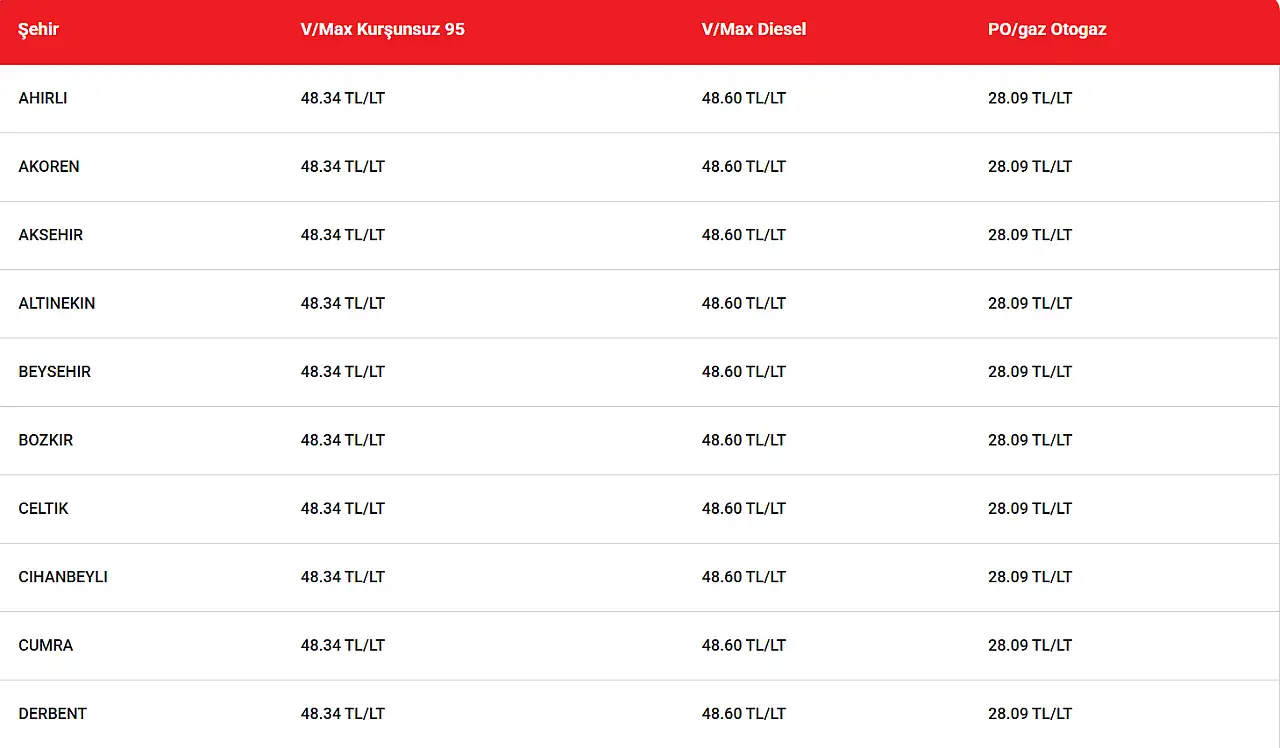The width and height of the screenshot is (1280, 748).
Task: Click the Kurşunsuz 95 price for CUMRA
Action: [x=342, y=646]
